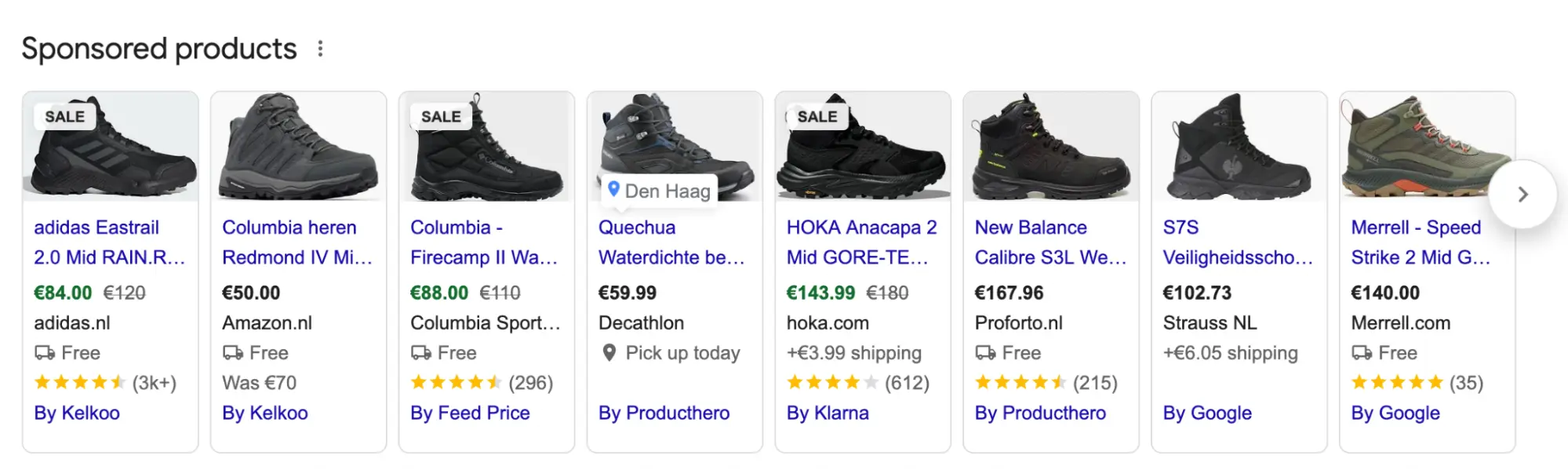This screenshot has width=1568, height=470.
Task: Click the pickup location pin on Quechua card
Action: coord(608,352)
